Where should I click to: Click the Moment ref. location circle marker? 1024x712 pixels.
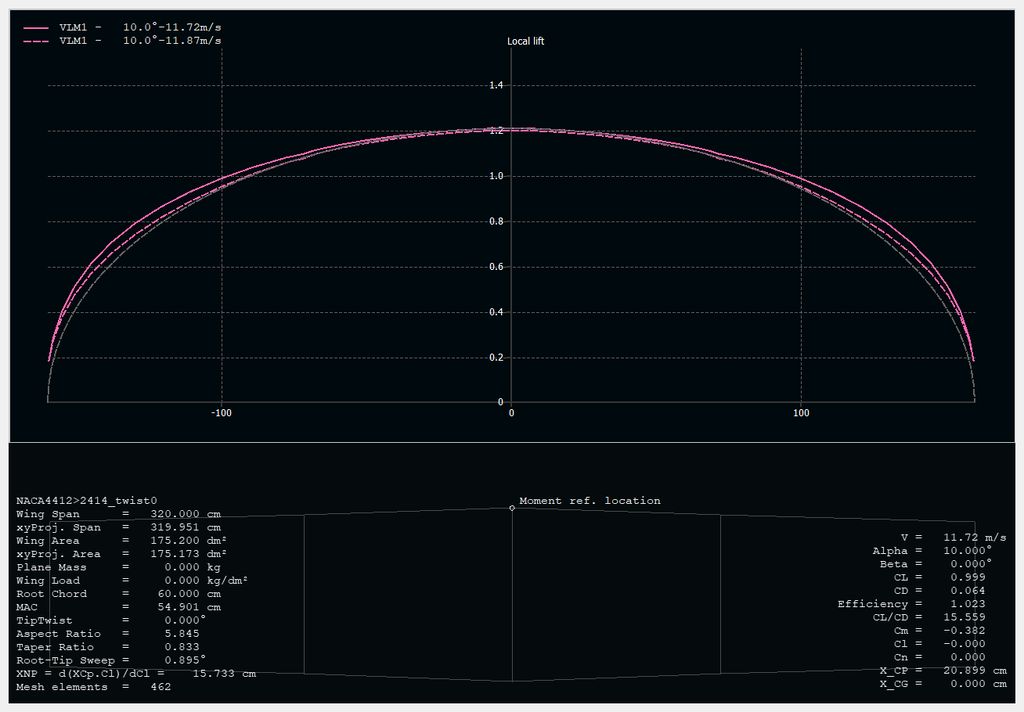(x=512, y=508)
